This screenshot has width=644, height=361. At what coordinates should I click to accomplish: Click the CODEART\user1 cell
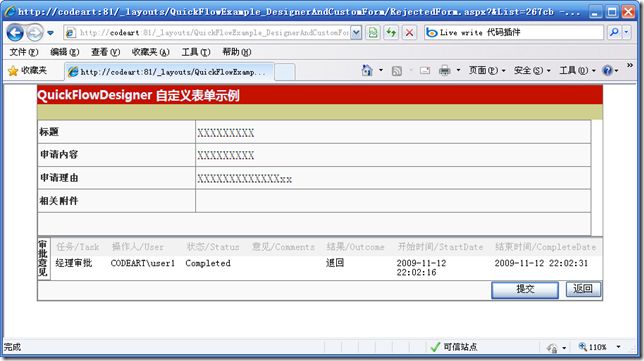pyautogui.click(x=143, y=263)
